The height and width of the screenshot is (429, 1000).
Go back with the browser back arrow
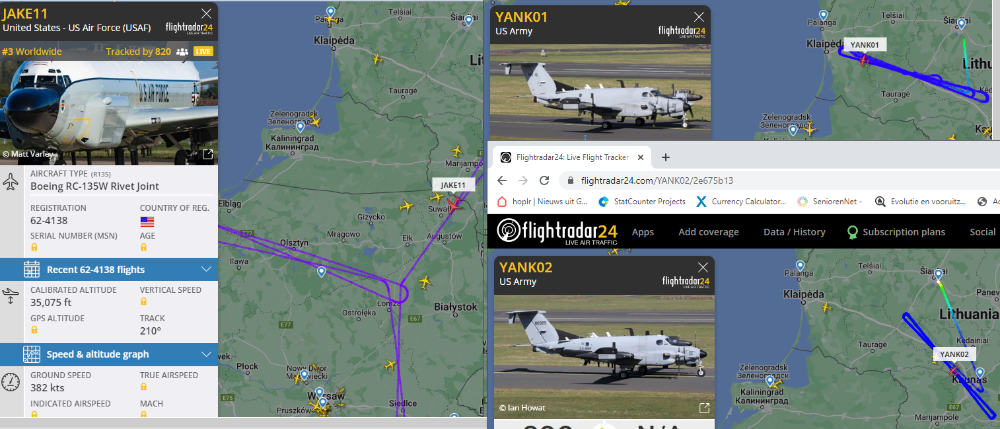point(502,180)
